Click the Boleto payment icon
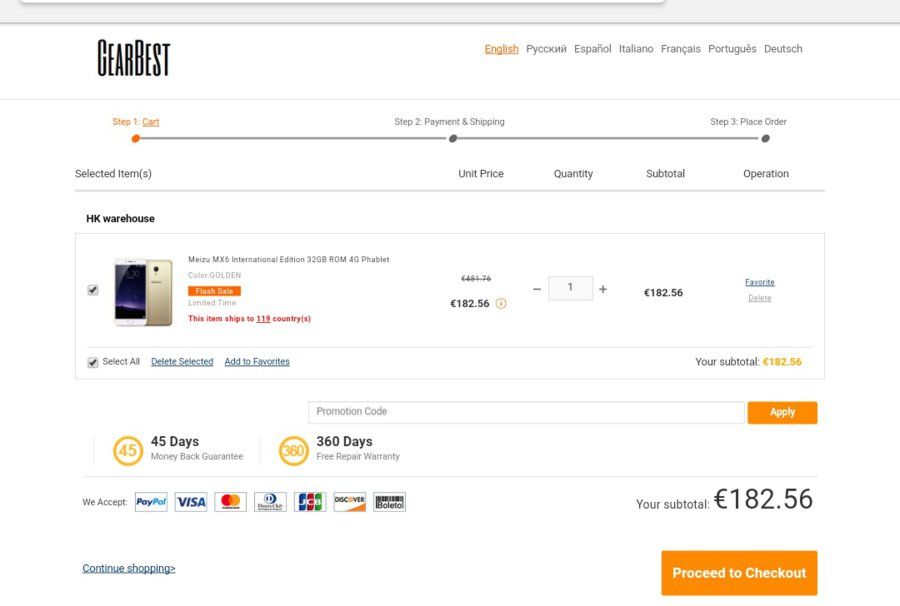The image size is (900, 606). pos(389,502)
